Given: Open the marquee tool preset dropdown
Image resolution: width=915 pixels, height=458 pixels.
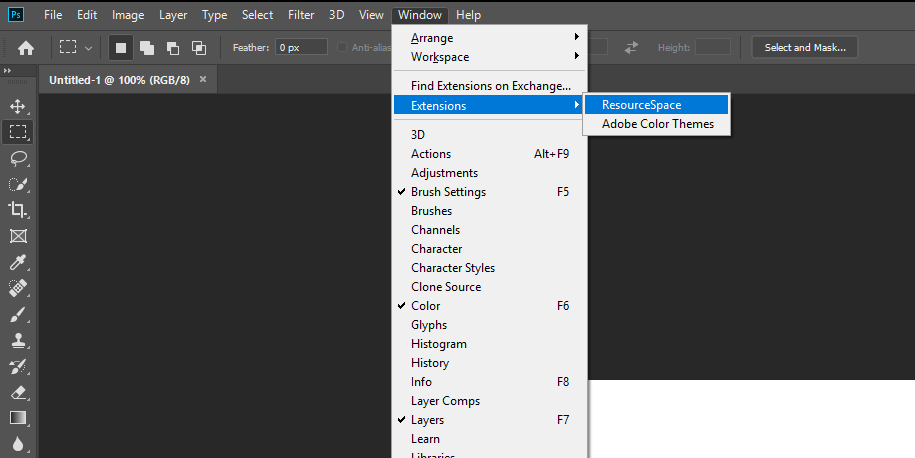Looking at the screenshot, I should tap(89, 48).
